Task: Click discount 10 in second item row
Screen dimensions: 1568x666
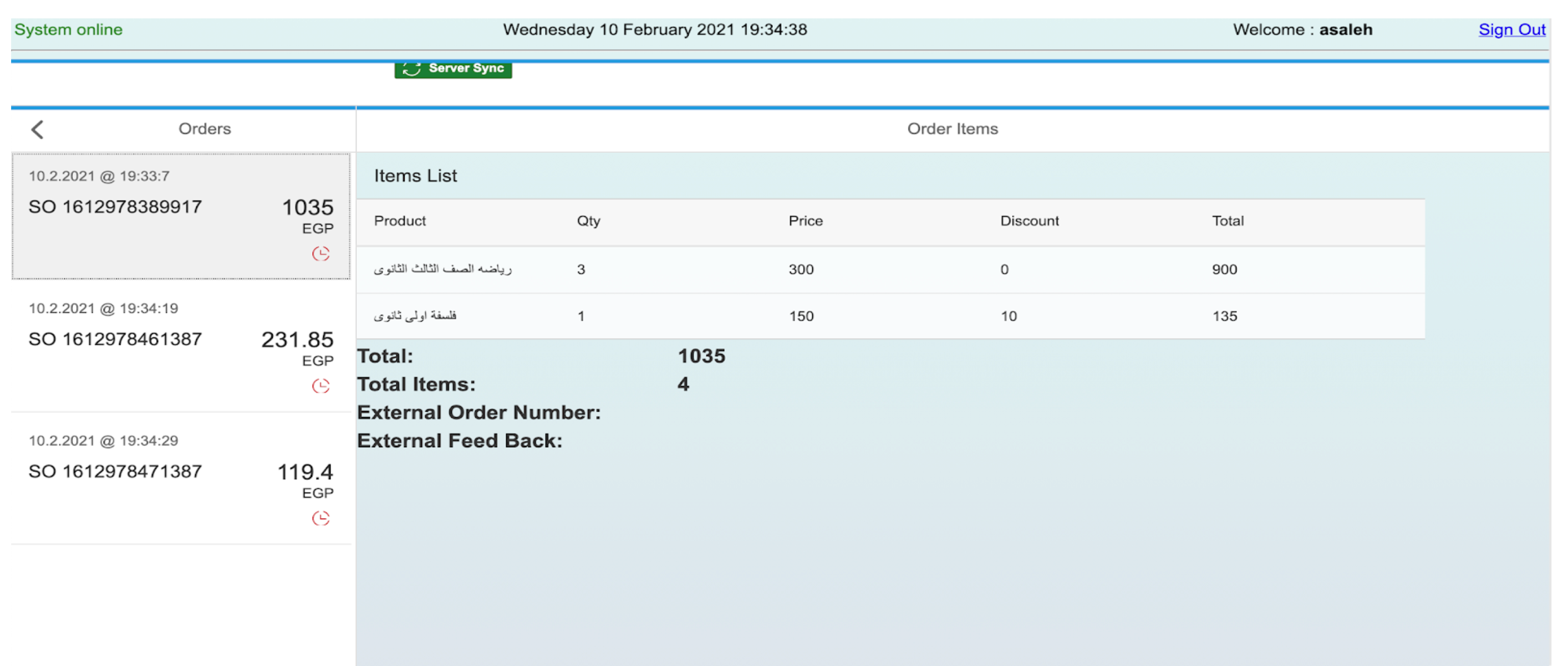Action: [1009, 316]
